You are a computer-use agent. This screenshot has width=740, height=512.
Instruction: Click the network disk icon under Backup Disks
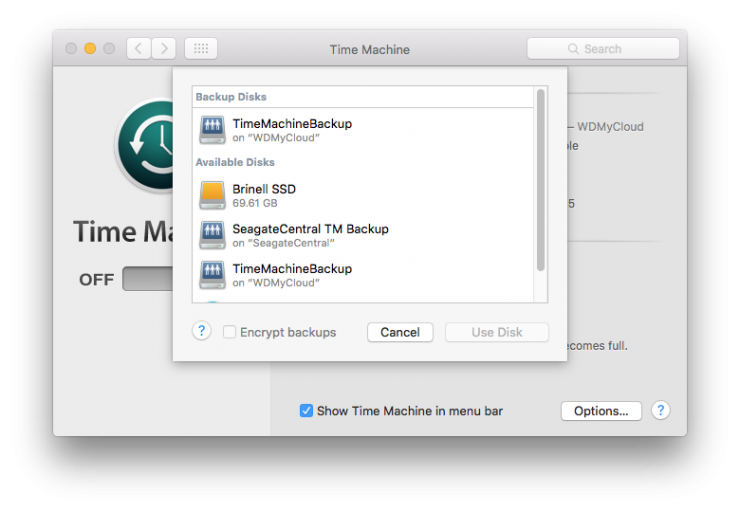(212, 130)
